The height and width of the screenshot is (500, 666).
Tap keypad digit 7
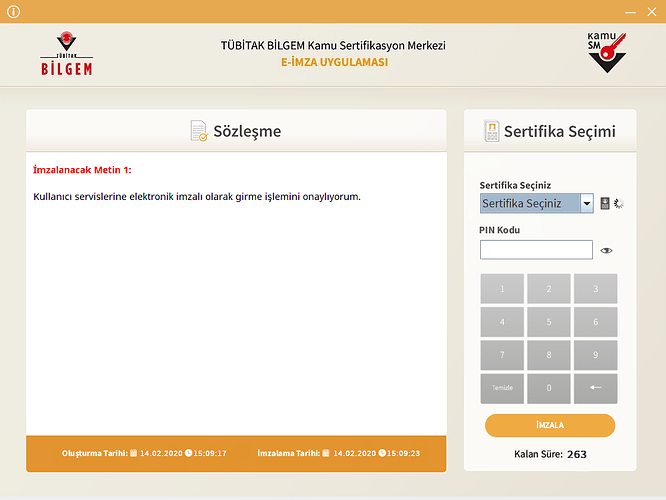tap(502, 355)
